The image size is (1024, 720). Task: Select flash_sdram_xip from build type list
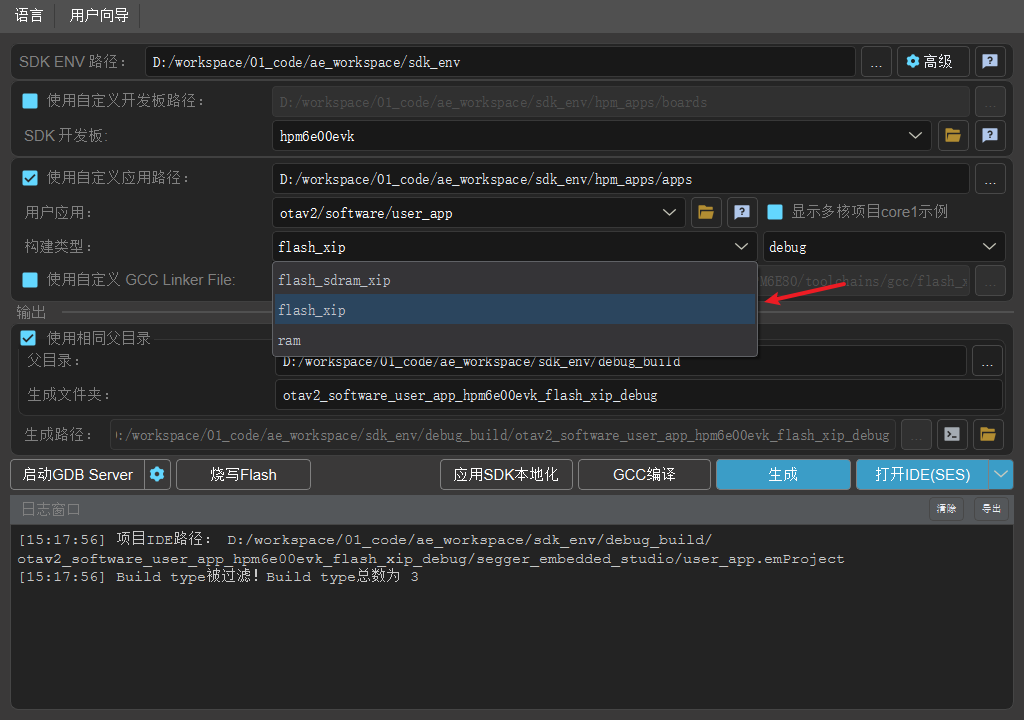point(515,280)
